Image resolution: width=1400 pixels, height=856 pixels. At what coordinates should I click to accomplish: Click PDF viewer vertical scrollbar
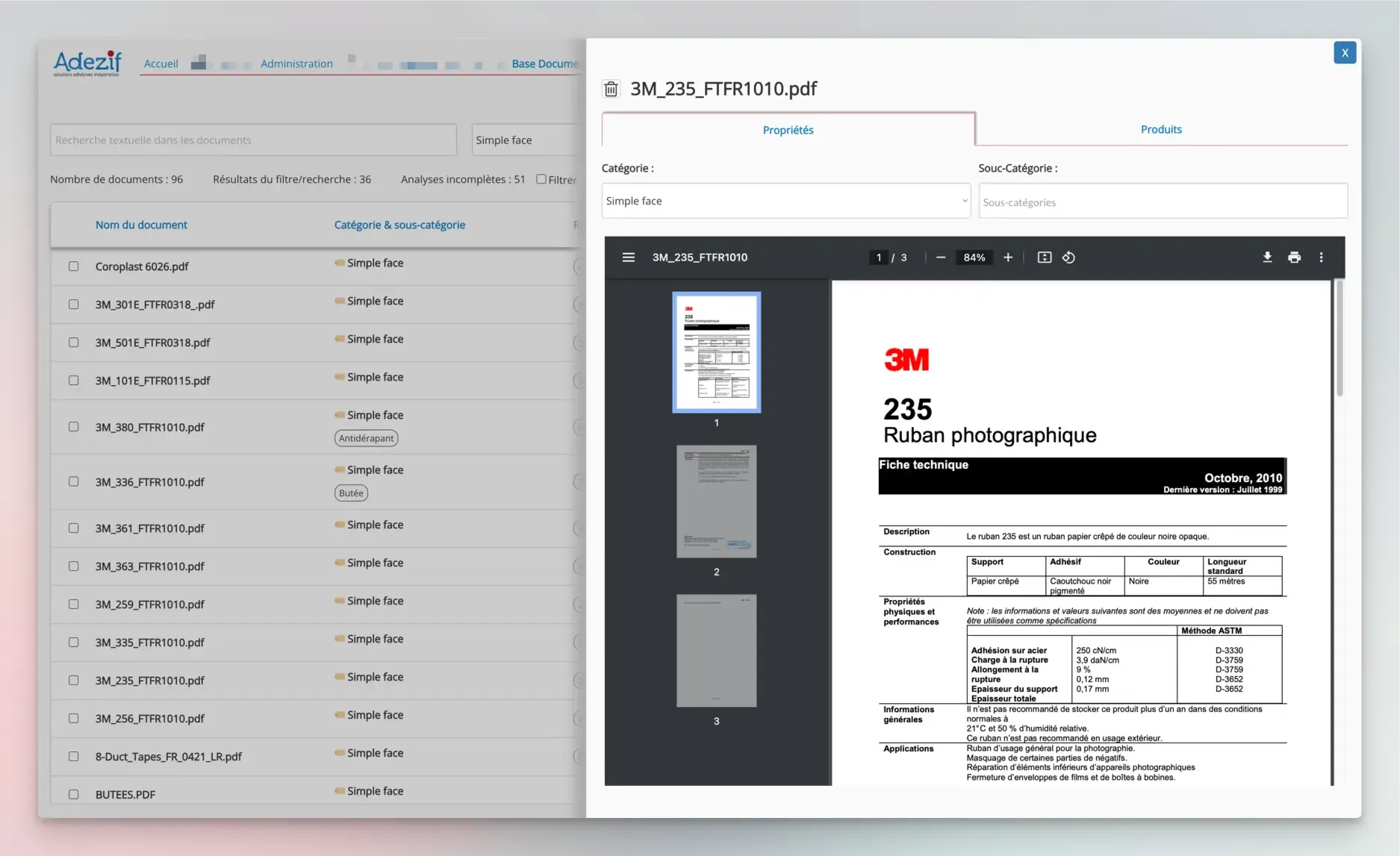1340,338
